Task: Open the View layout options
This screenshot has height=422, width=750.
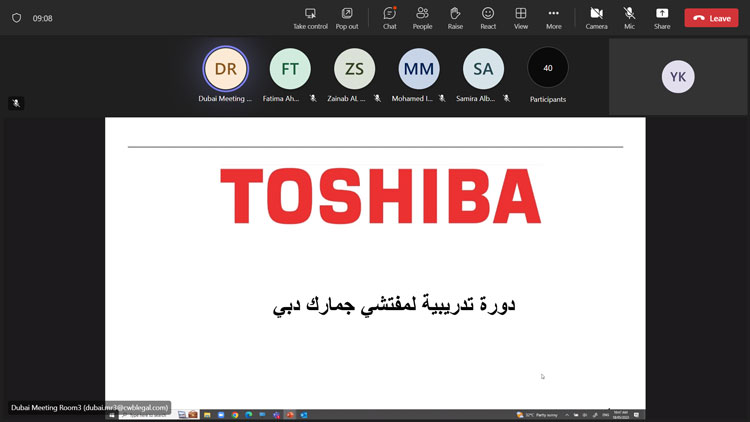Action: (x=521, y=18)
